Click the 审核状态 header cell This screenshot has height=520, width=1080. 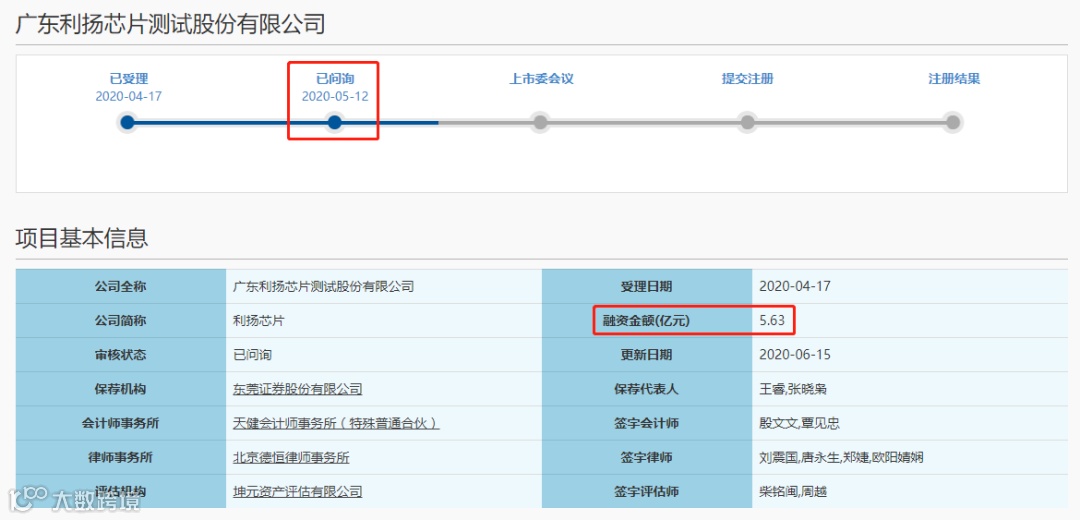coord(121,355)
